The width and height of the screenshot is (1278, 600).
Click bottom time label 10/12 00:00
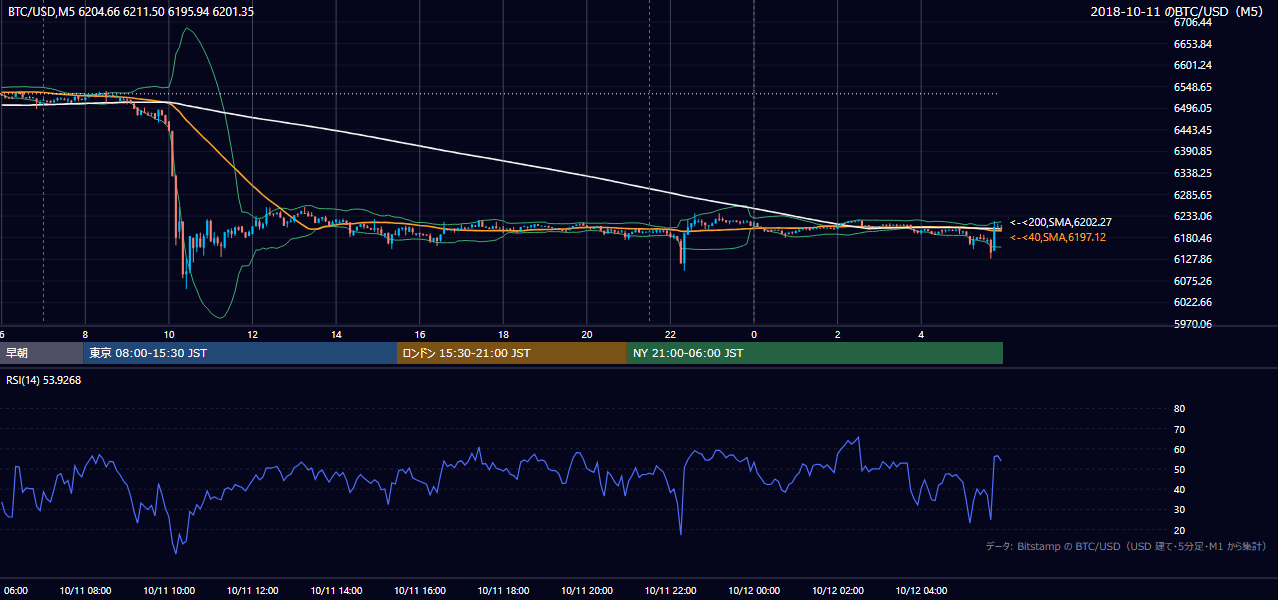754,590
